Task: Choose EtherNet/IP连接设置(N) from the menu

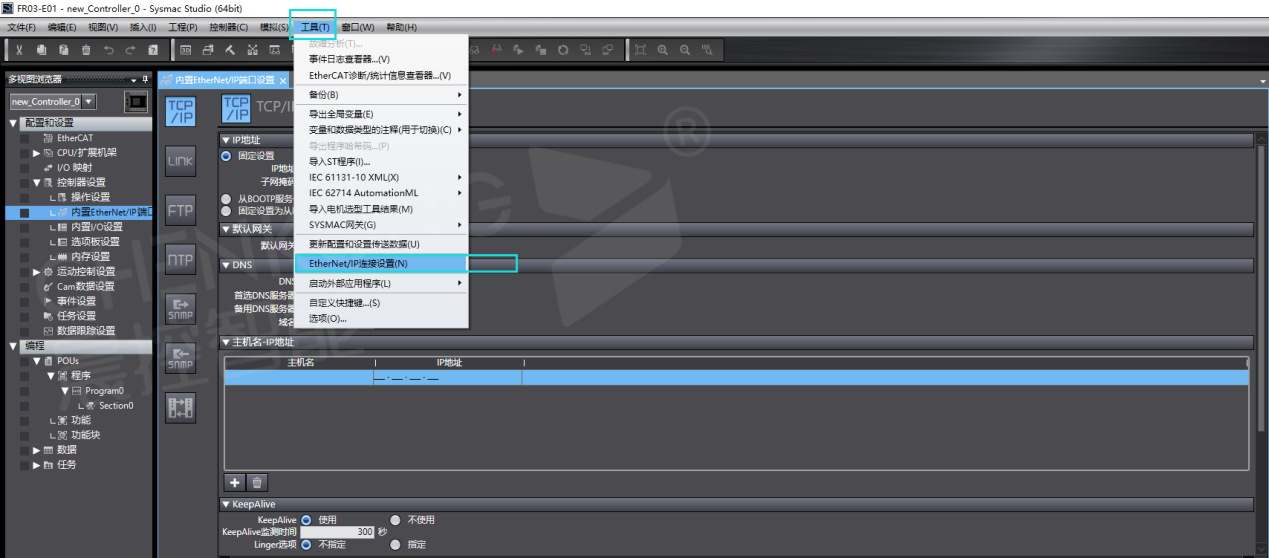Action: [x=381, y=263]
